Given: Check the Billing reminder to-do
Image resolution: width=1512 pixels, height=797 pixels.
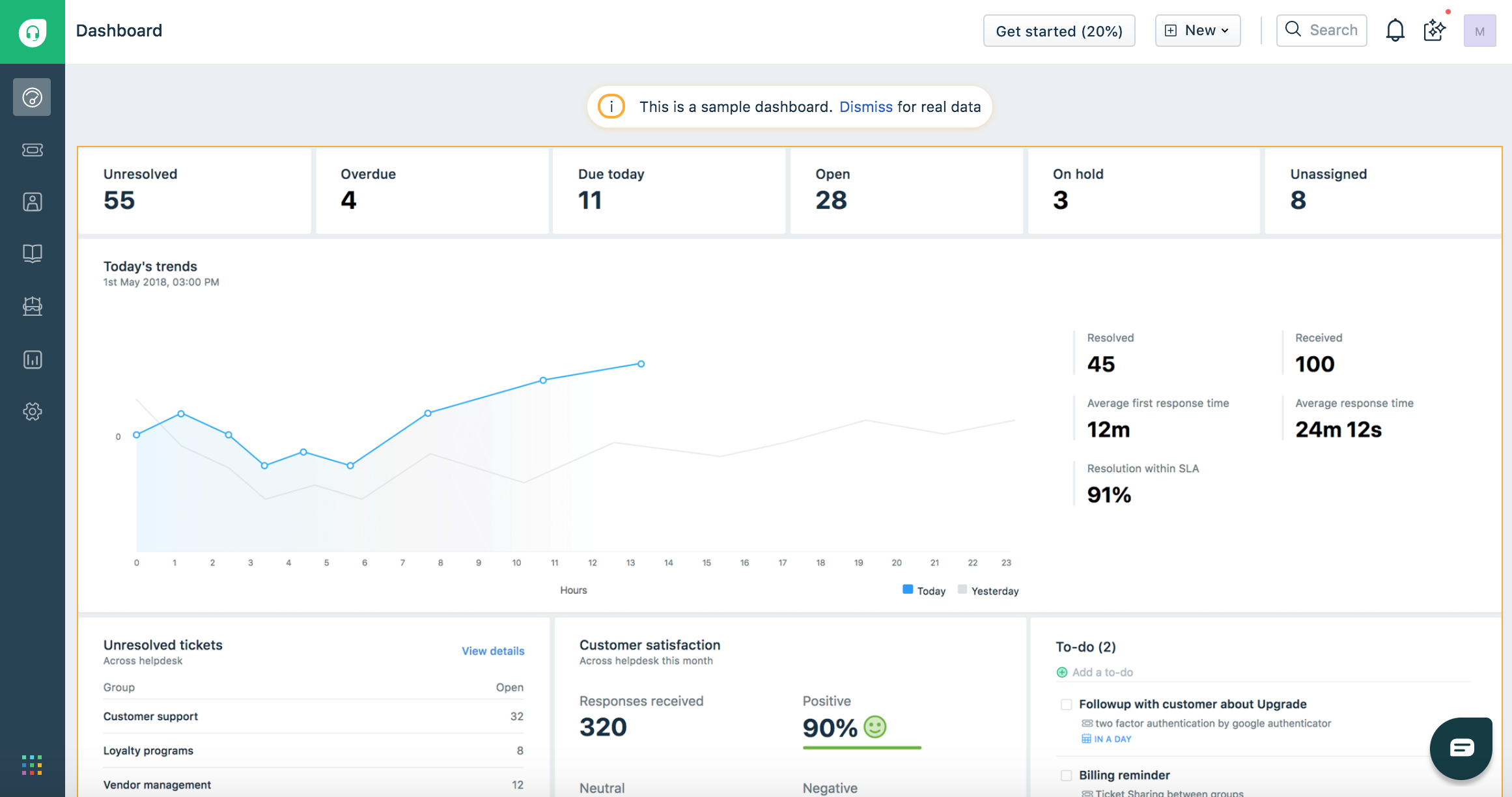Looking at the screenshot, I should (x=1066, y=776).
